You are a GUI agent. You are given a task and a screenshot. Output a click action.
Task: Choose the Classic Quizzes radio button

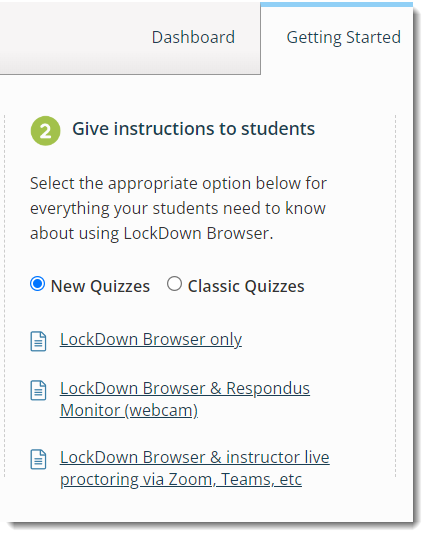(174, 284)
